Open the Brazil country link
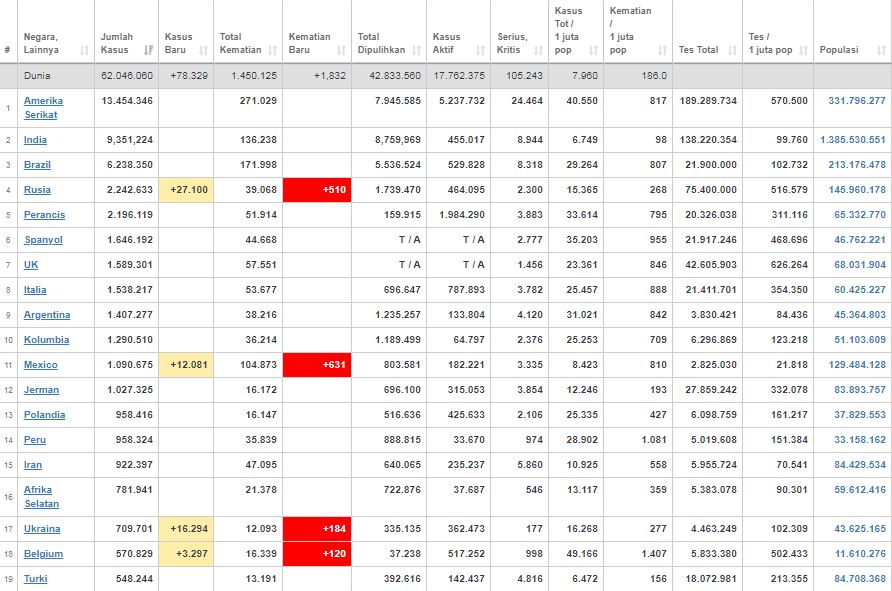This screenshot has width=892, height=591. pyautogui.click(x=38, y=165)
